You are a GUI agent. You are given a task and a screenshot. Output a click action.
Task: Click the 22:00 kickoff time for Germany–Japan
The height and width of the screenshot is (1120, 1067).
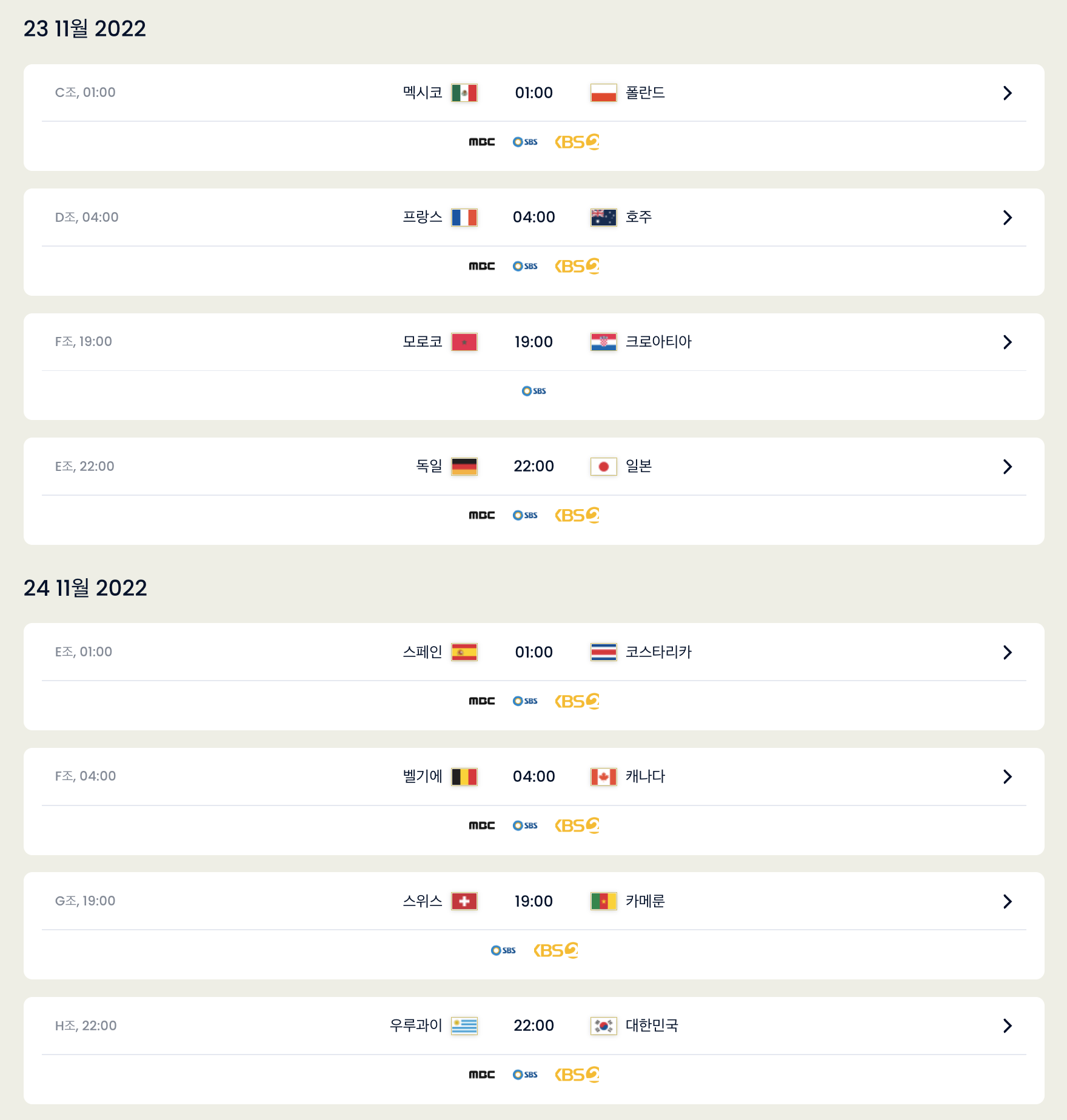[x=533, y=466]
